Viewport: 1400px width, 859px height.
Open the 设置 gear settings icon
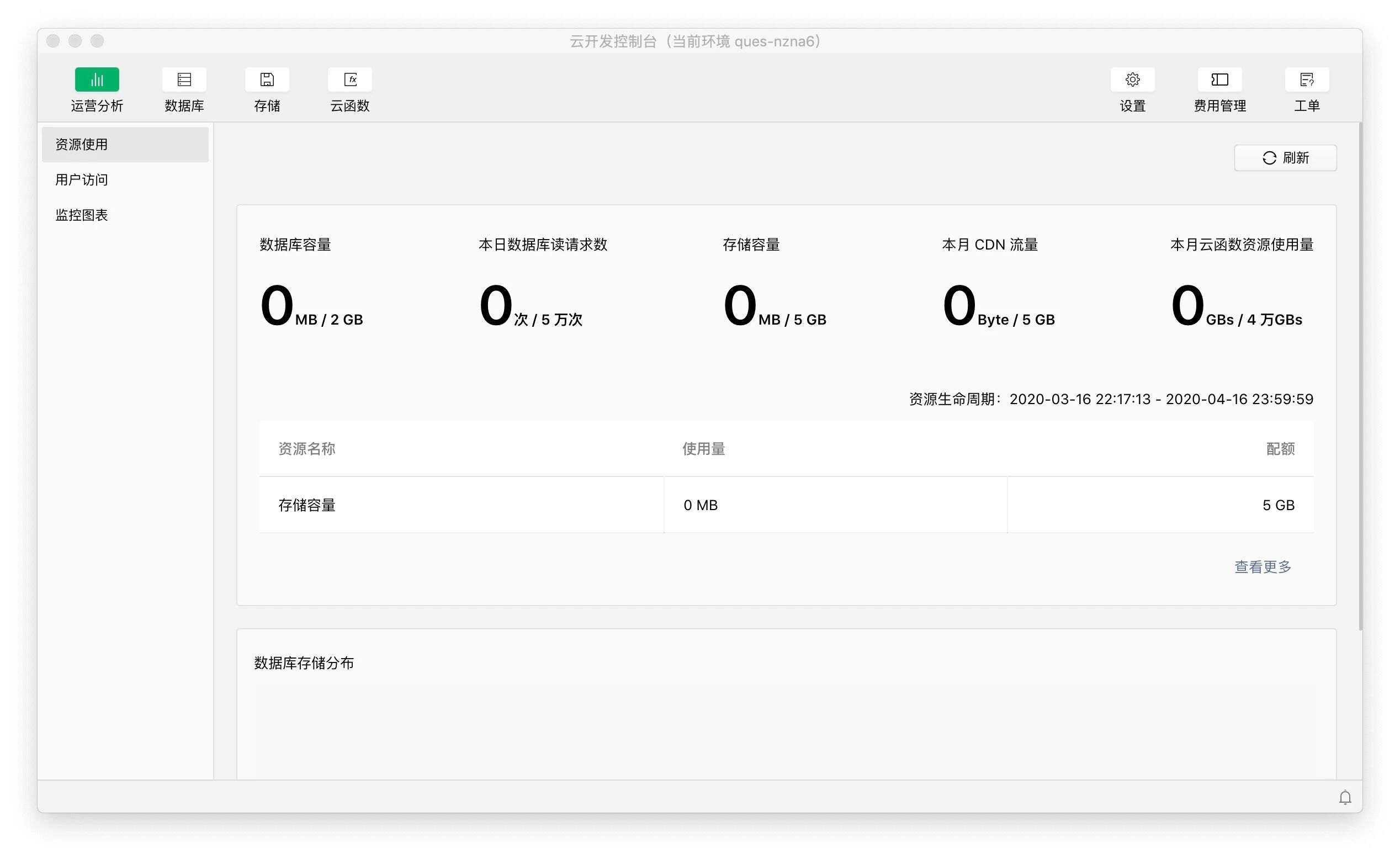pos(1132,79)
